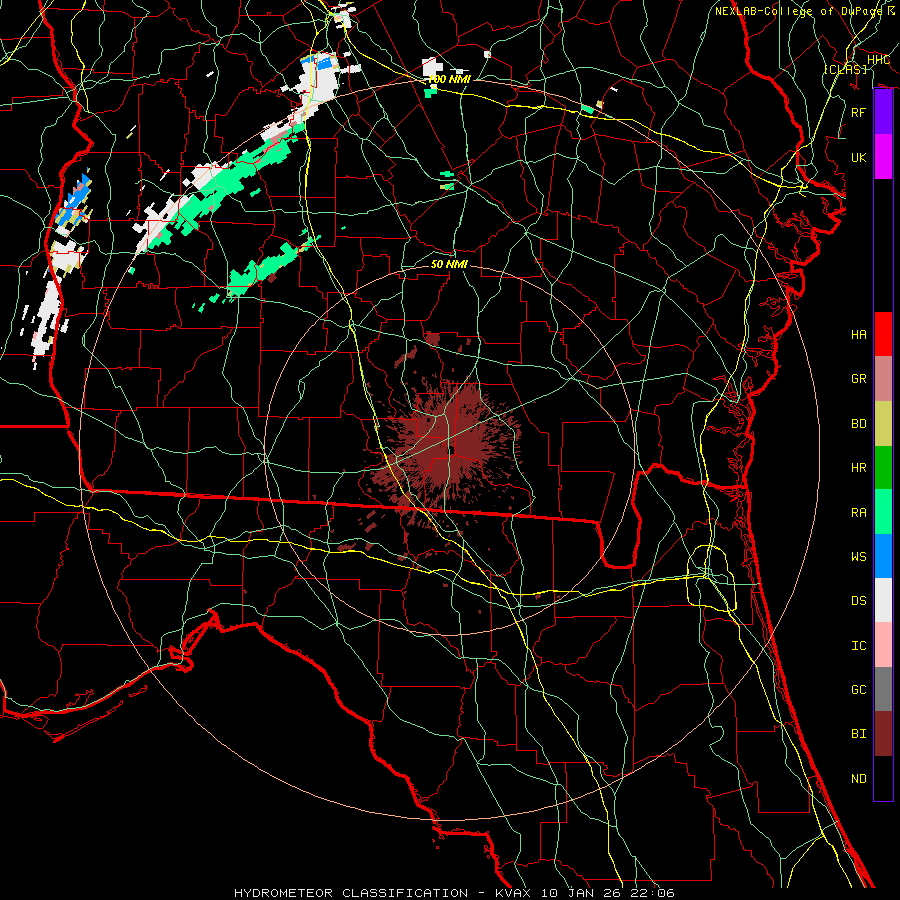Pick the HR dark green legend swatch
The width and height of the screenshot is (900, 900).
tap(883, 467)
